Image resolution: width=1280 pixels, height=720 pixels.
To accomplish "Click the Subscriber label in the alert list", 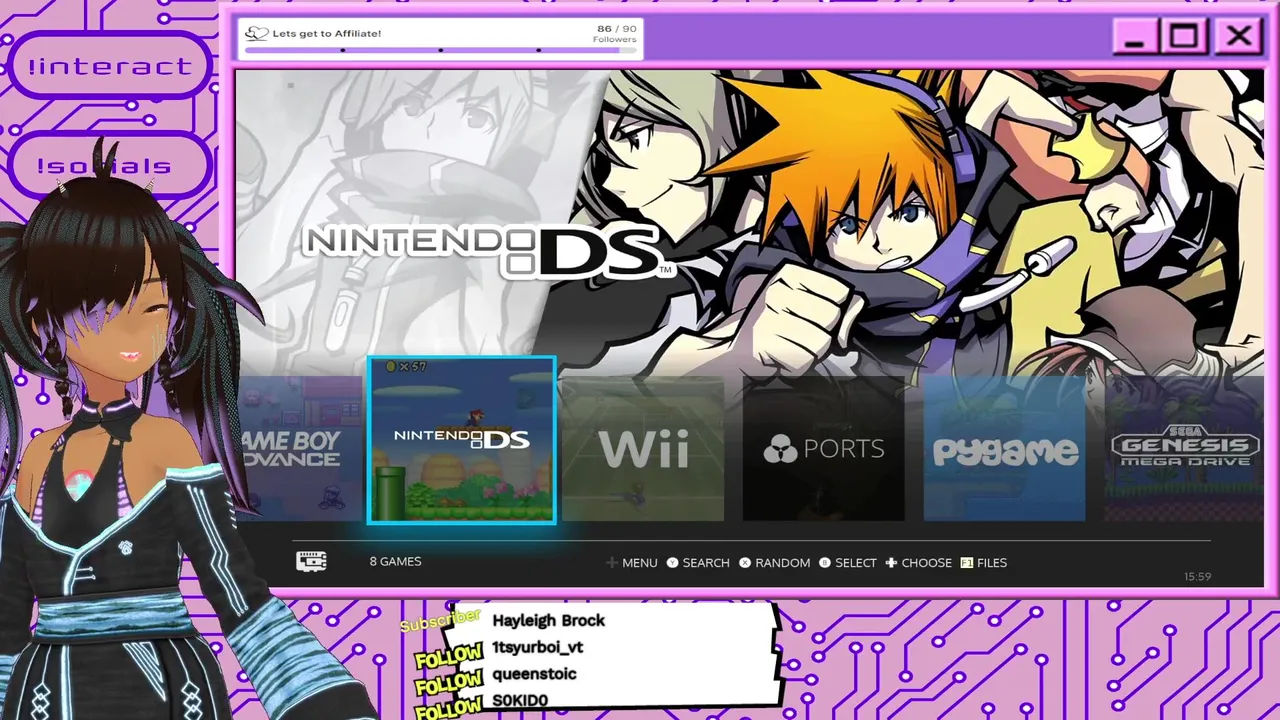I will (440, 621).
